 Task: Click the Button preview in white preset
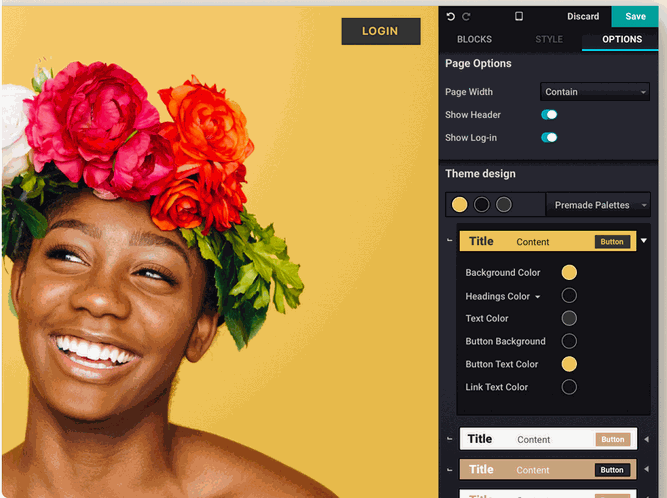613,439
